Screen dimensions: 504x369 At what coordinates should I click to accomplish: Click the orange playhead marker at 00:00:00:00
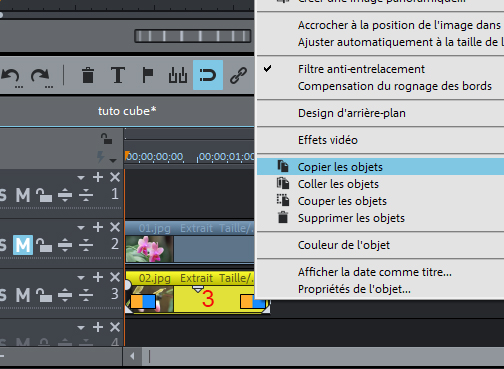[127, 155]
